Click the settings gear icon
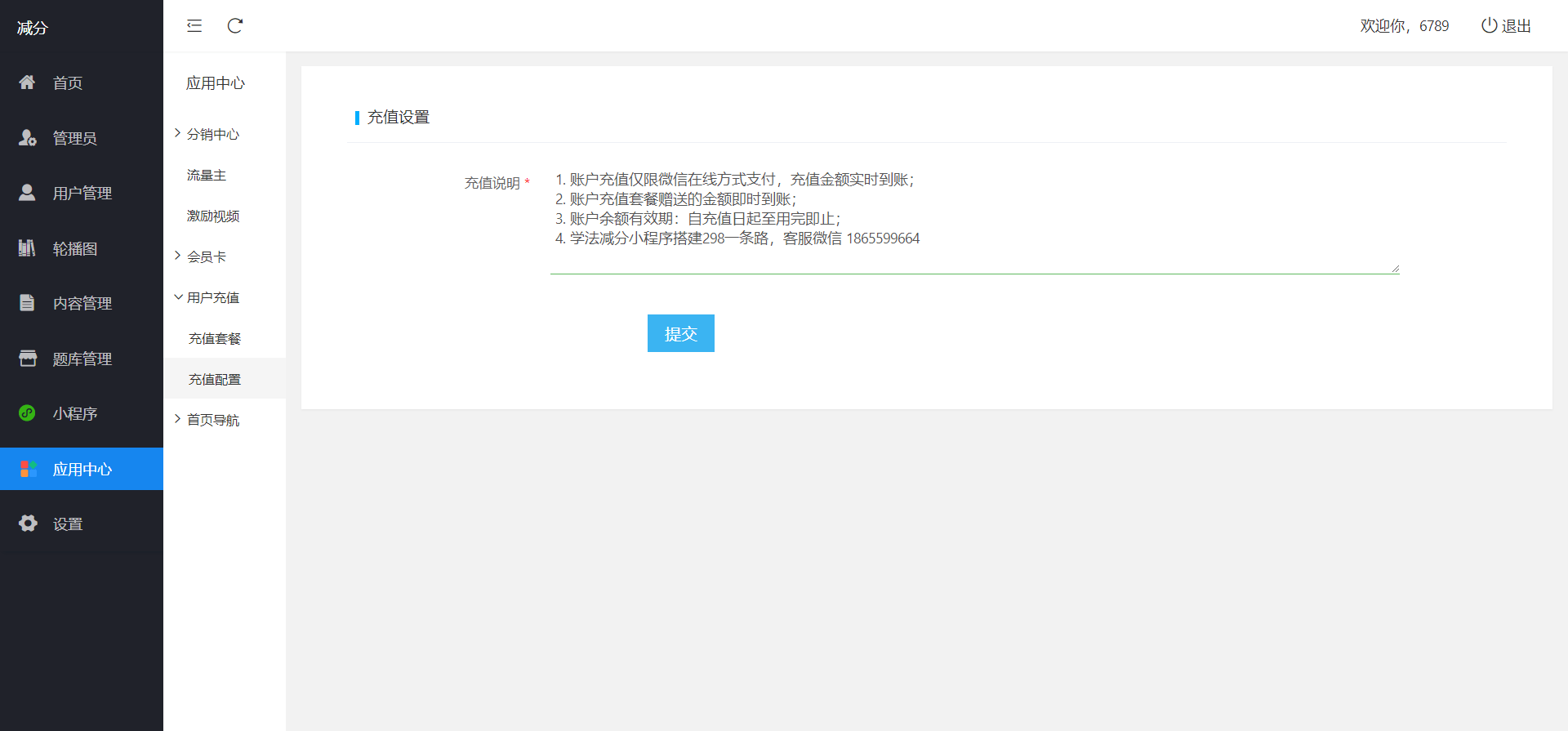 click(28, 524)
